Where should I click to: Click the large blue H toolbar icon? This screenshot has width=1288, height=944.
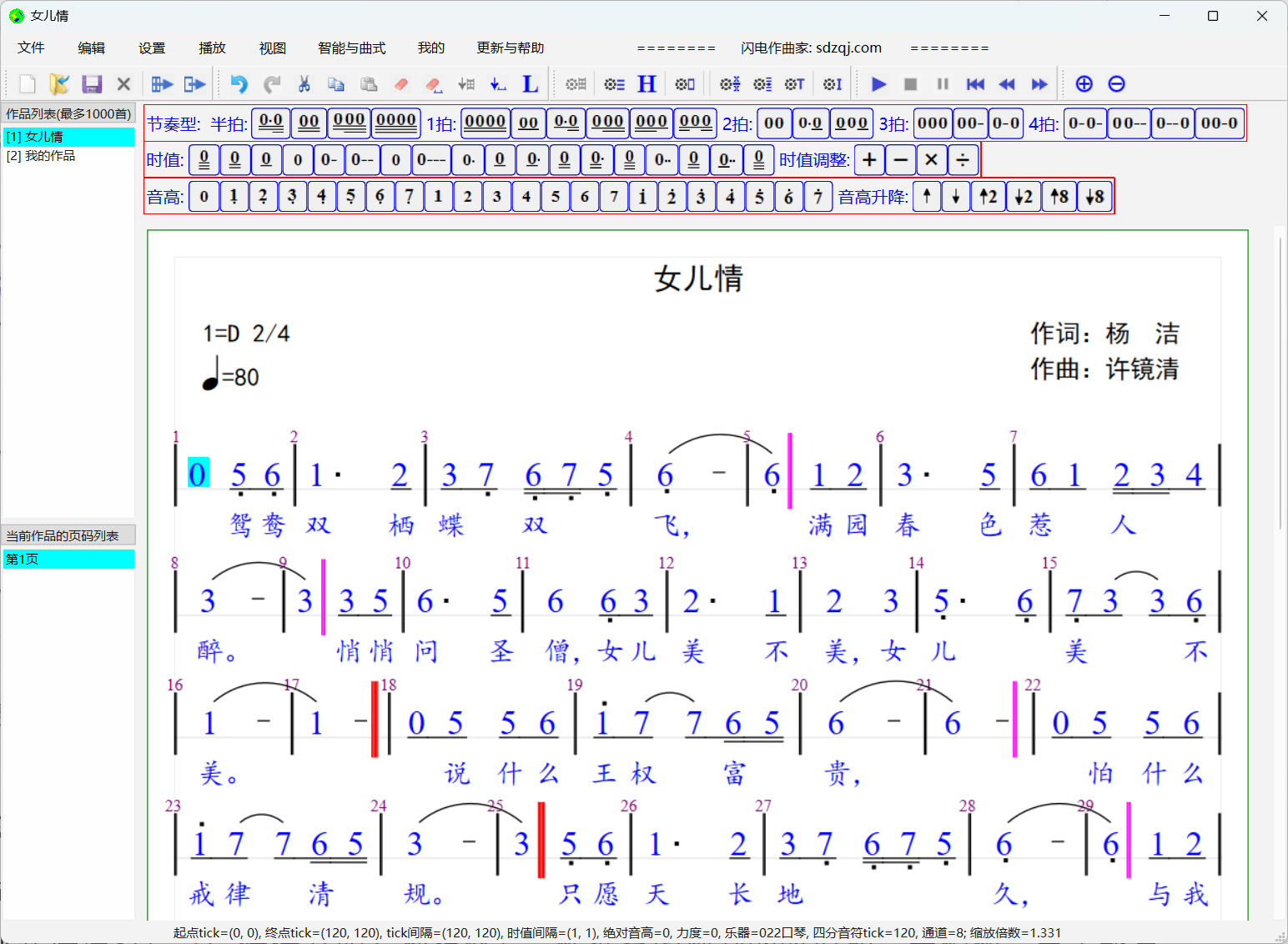(647, 84)
